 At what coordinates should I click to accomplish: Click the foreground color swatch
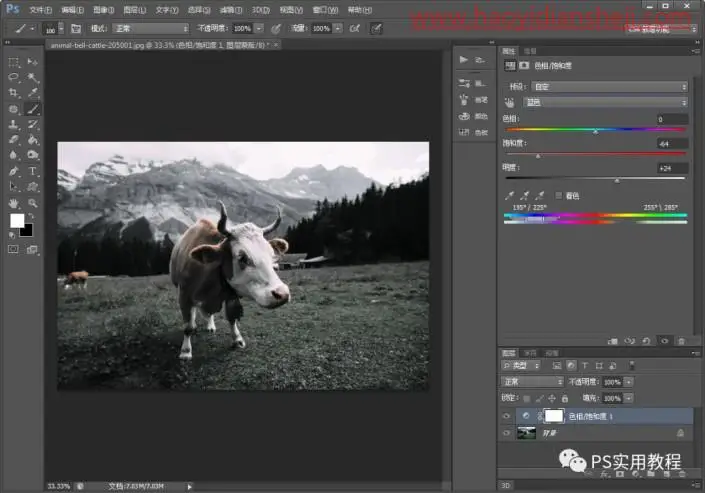[17, 220]
